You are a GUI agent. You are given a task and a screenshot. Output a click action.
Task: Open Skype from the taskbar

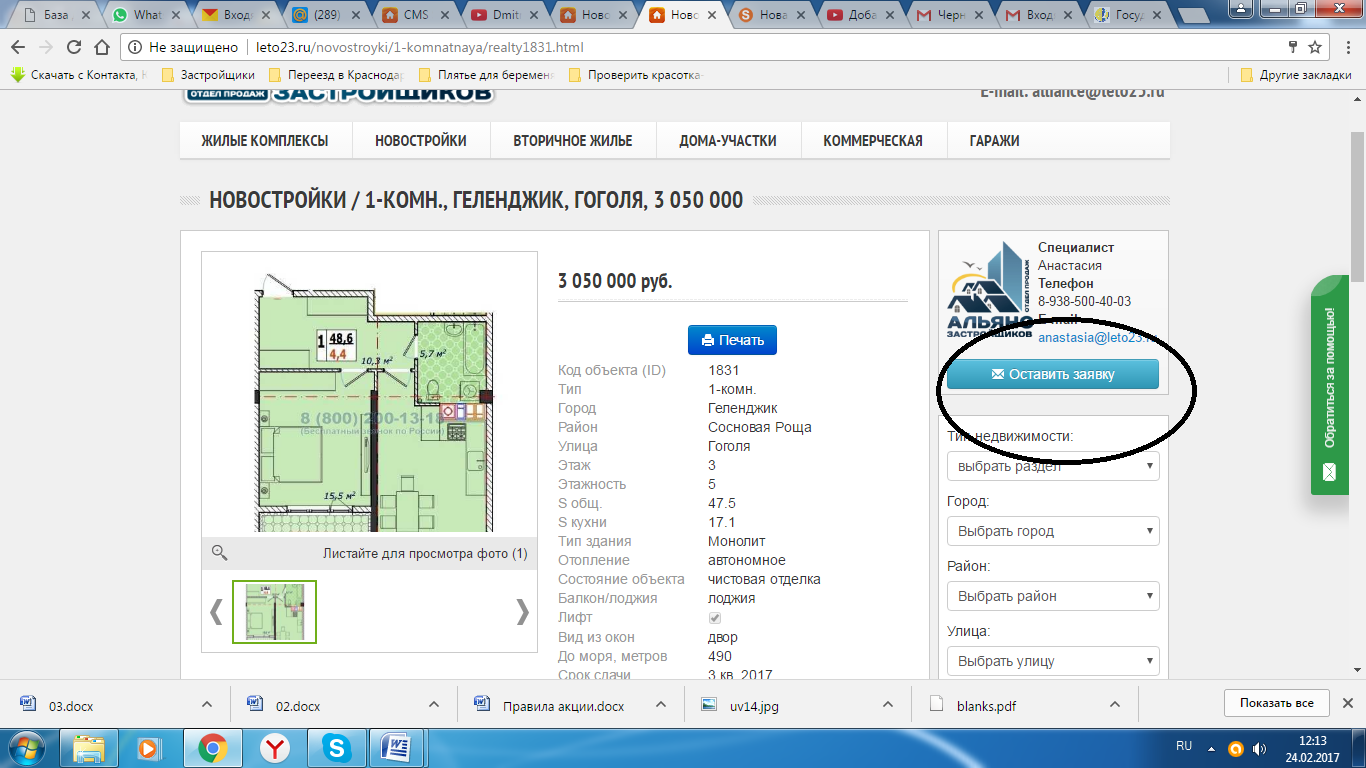pyautogui.click(x=337, y=747)
